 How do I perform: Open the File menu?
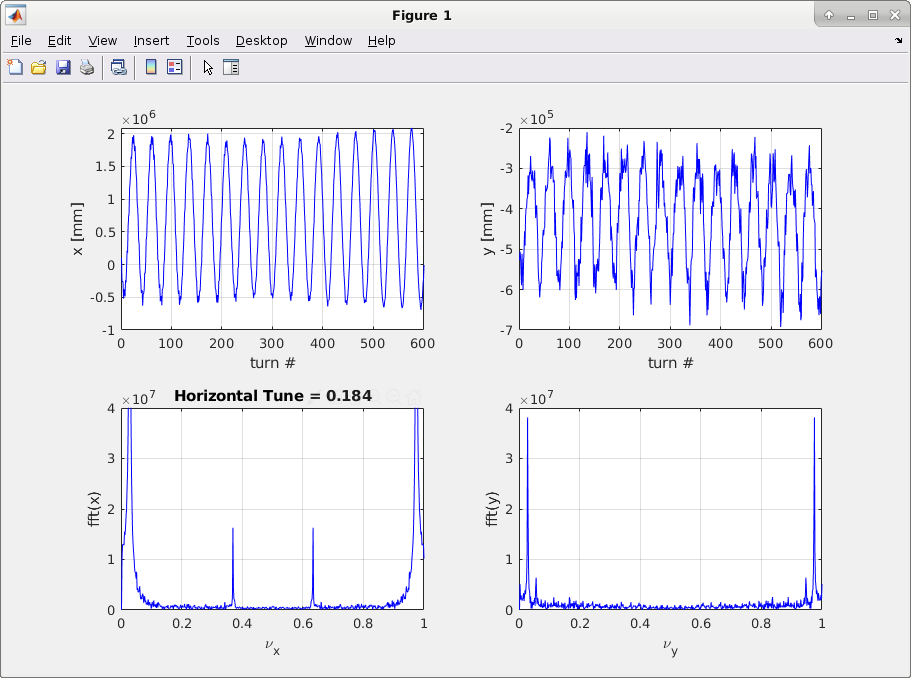point(21,41)
